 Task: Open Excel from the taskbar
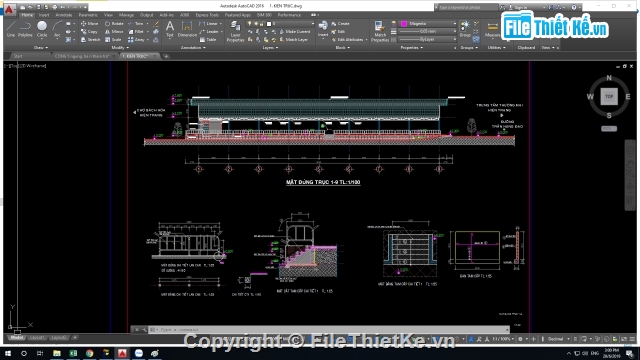pos(73,353)
